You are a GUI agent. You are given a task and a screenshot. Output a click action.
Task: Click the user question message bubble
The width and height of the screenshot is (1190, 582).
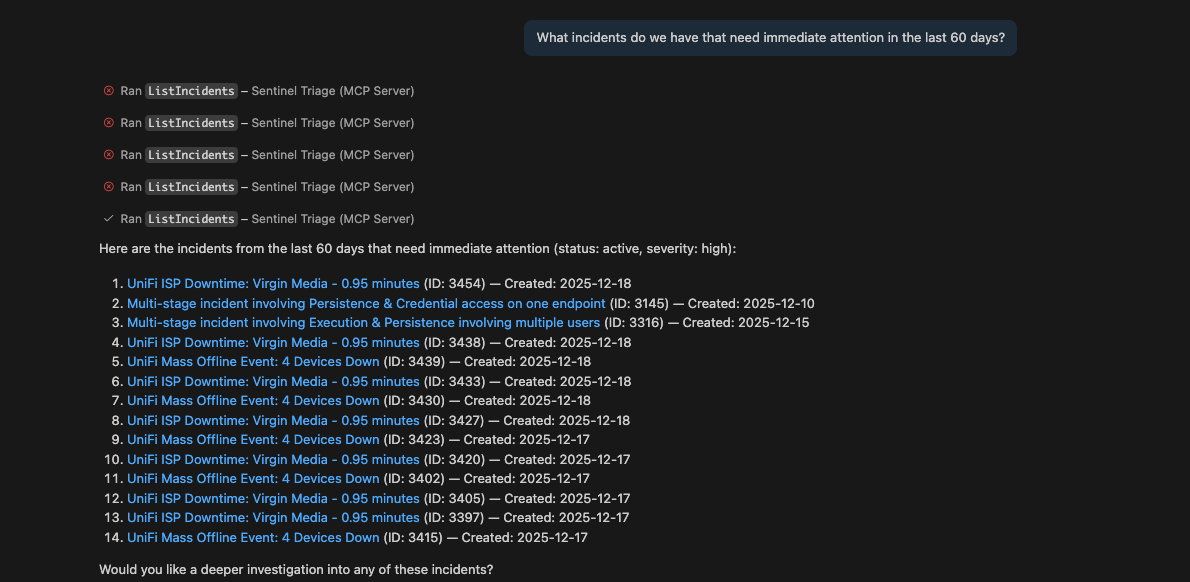coord(770,38)
